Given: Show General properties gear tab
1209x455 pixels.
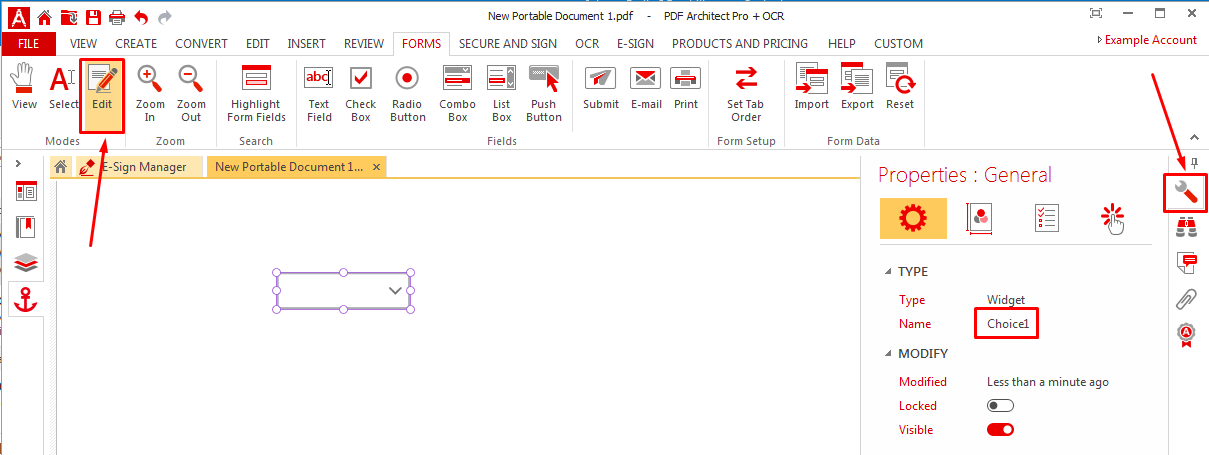Looking at the screenshot, I should click(x=912, y=218).
